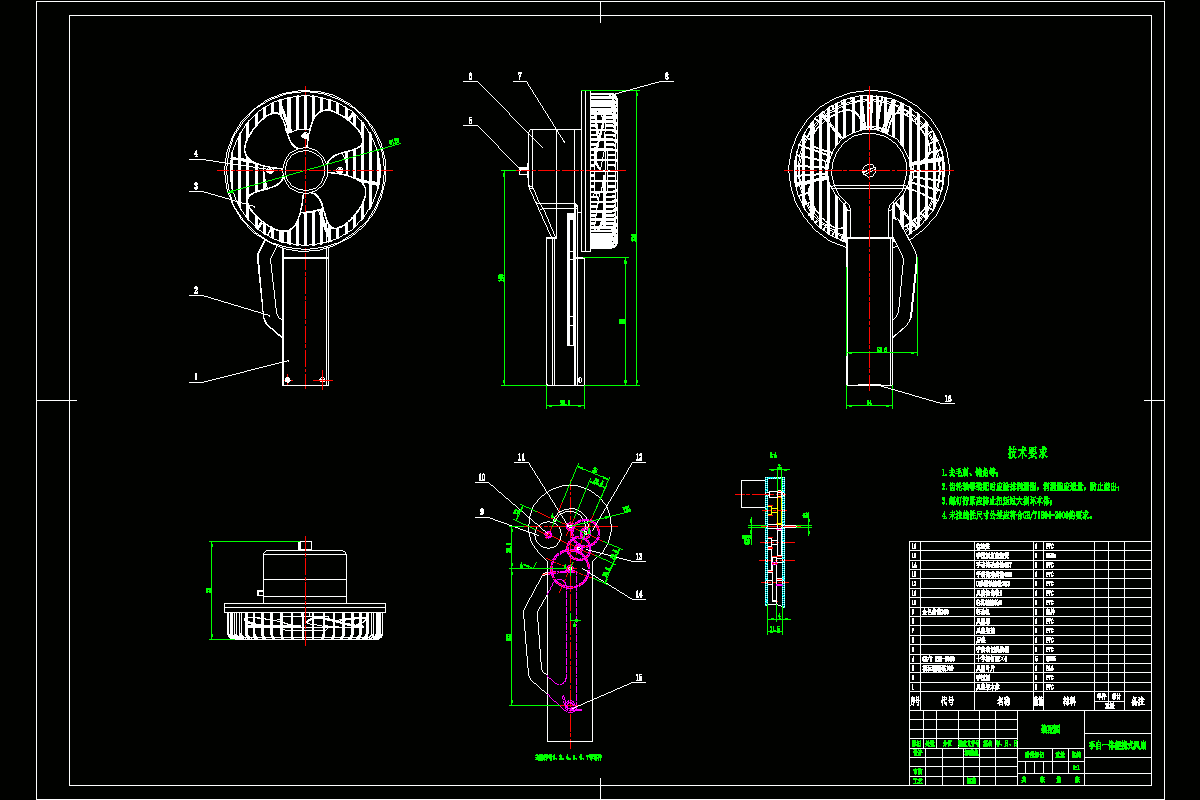
Task: Select part balloon number 3
Action: (196, 187)
